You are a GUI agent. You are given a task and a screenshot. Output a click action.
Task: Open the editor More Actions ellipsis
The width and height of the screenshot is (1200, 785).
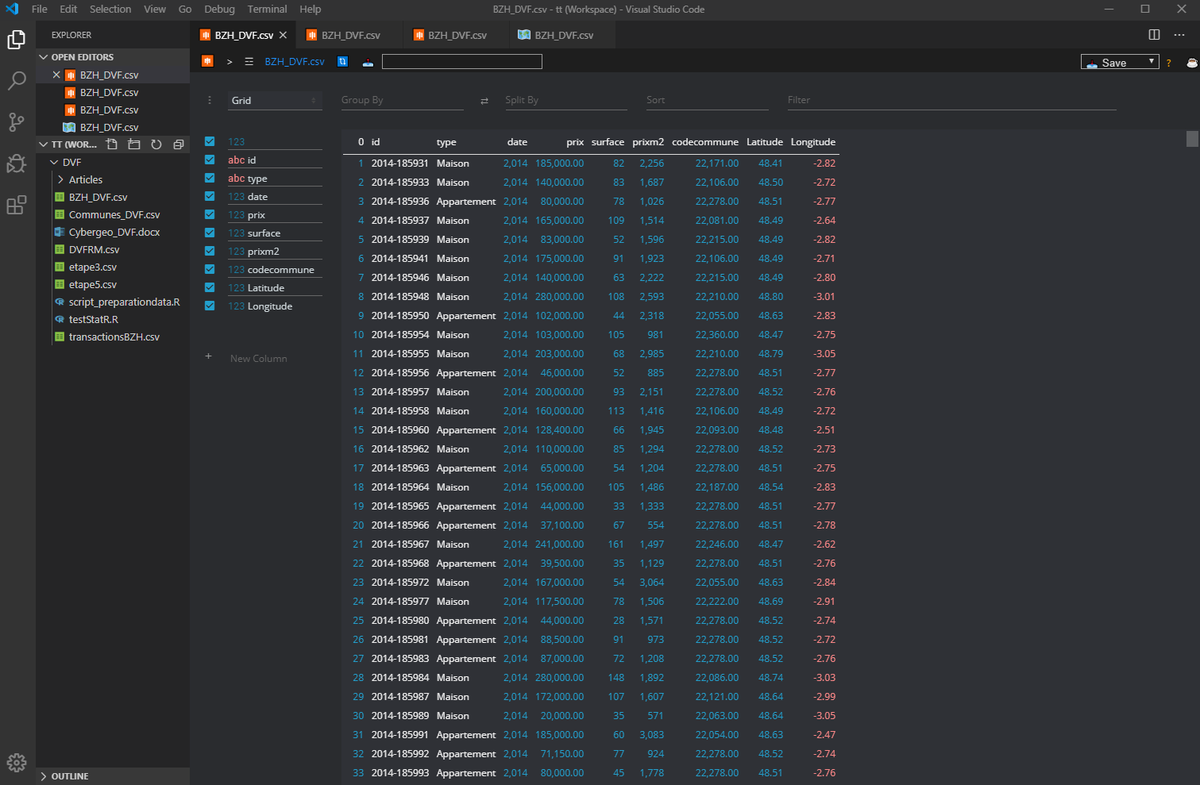1179,35
